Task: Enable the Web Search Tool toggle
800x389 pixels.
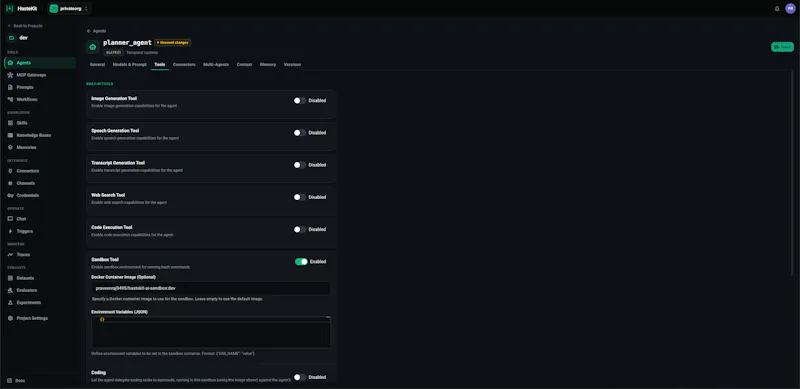Action: pos(299,197)
